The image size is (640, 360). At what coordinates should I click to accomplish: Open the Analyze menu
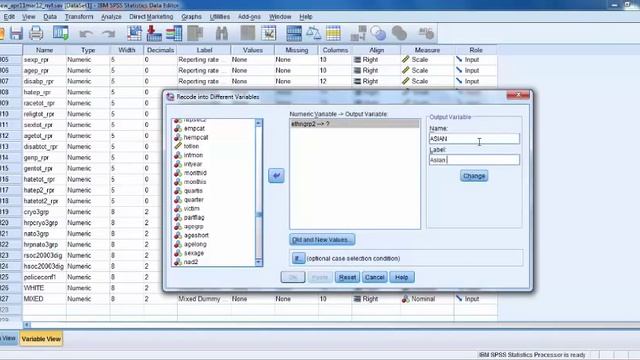111,17
